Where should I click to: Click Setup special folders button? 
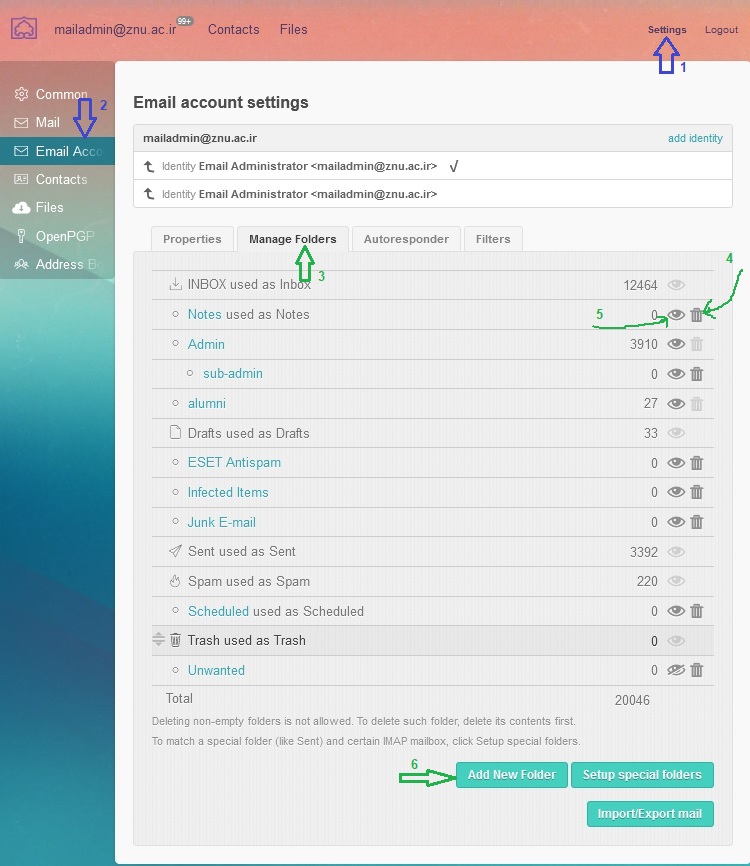tap(642, 775)
